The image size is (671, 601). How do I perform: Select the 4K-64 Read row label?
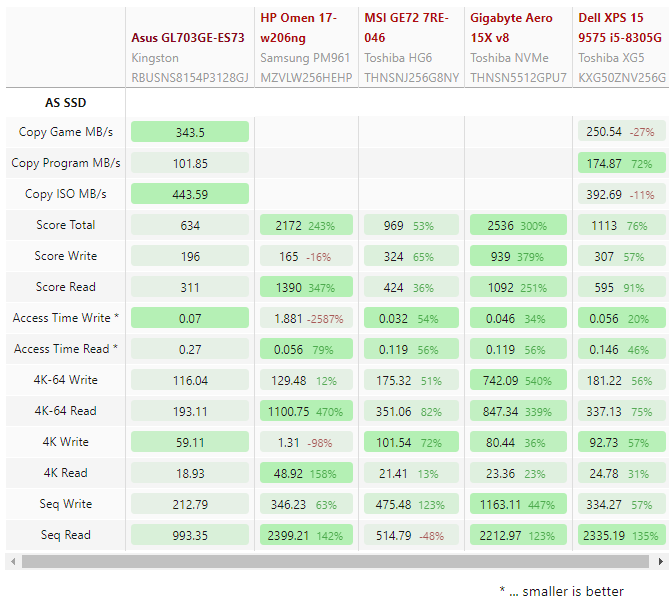65,411
